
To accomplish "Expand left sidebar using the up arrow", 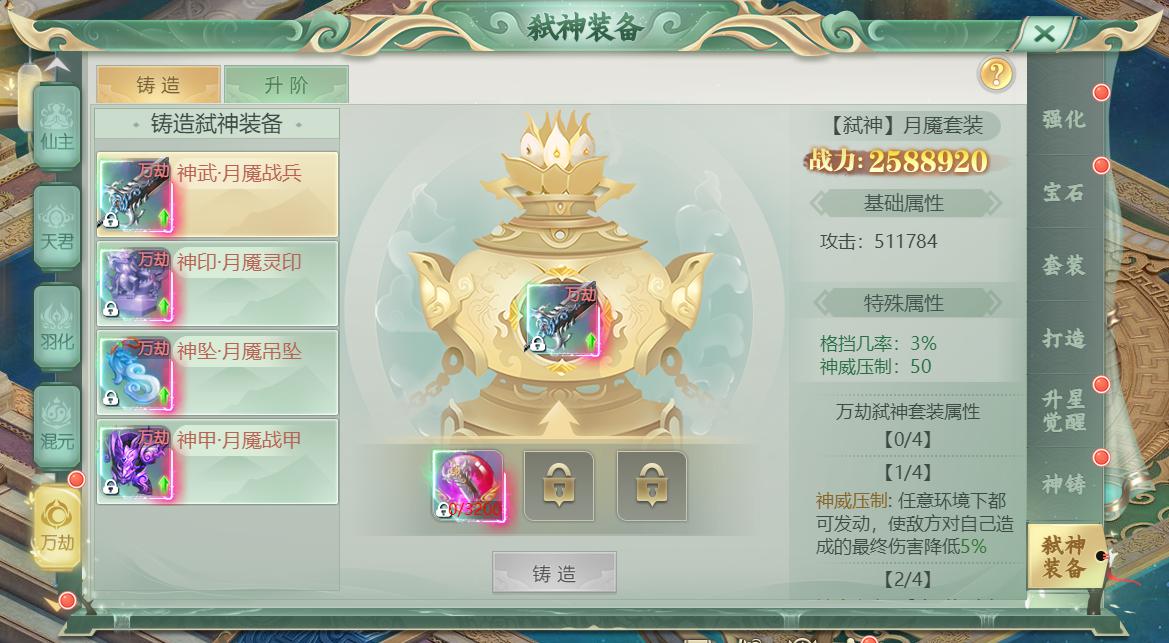I will click(57, 66).
